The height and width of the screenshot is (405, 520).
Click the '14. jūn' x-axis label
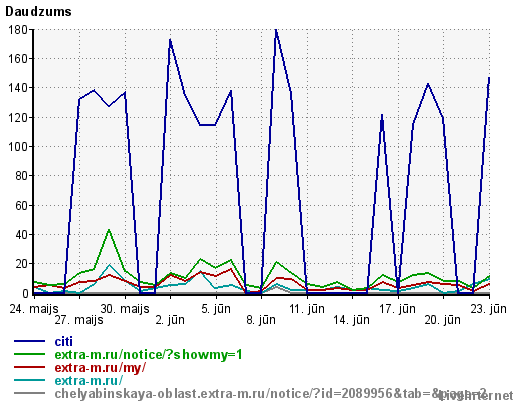(x=352, y=320)
